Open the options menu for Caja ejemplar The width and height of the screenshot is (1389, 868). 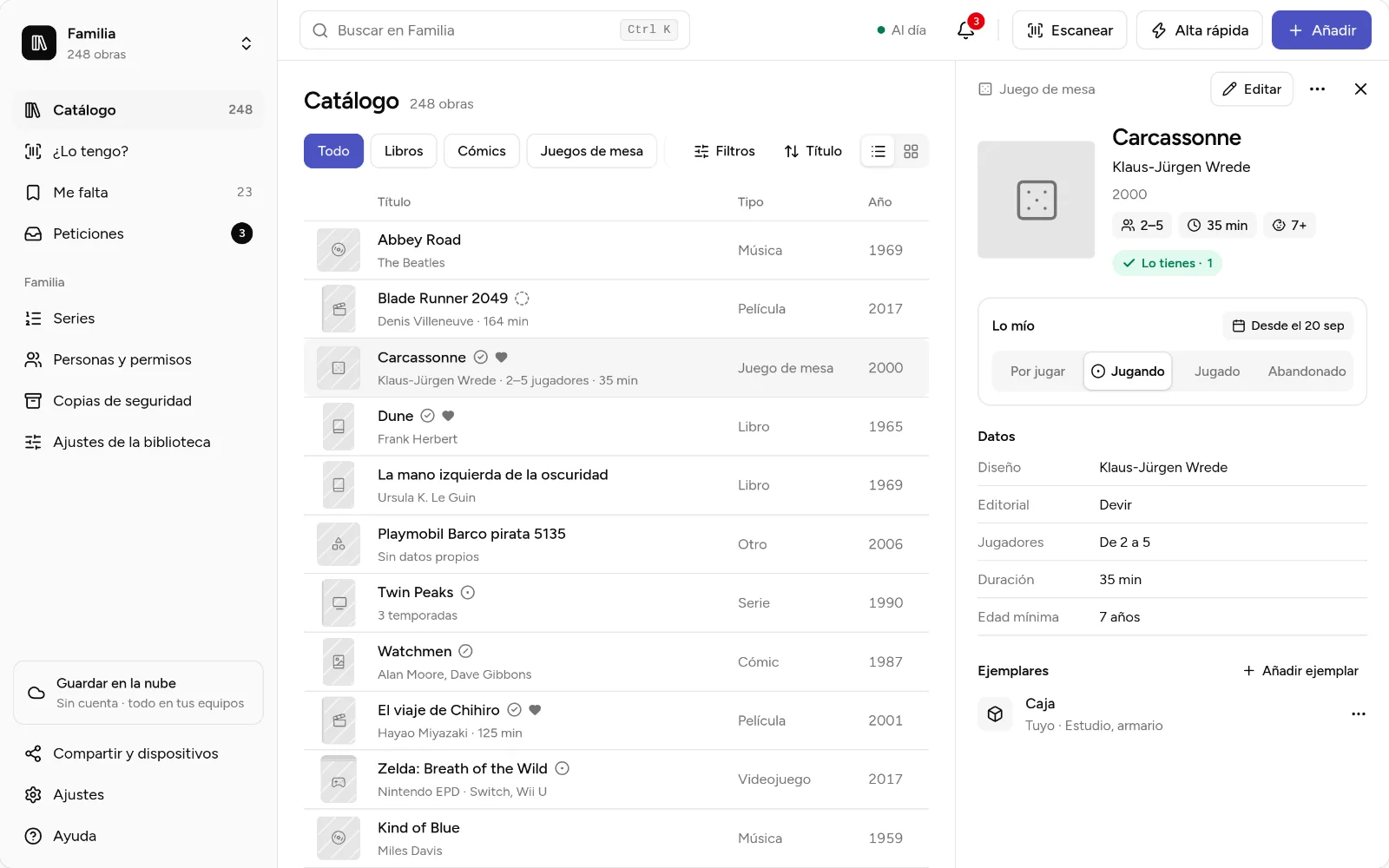1359,714
